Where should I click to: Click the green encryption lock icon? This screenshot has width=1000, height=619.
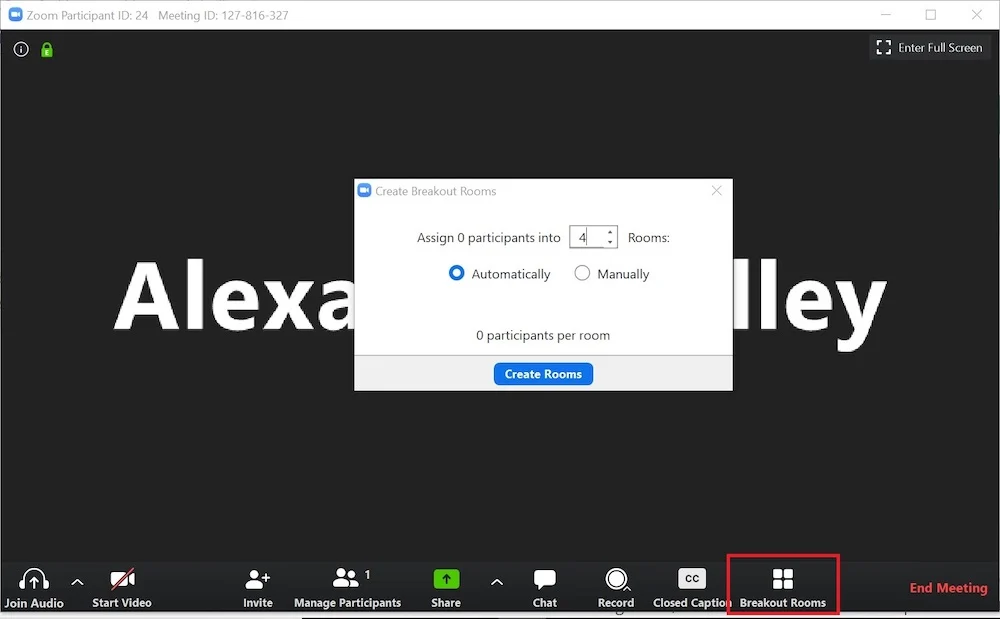pyautogui.click(x=47, y=50)
